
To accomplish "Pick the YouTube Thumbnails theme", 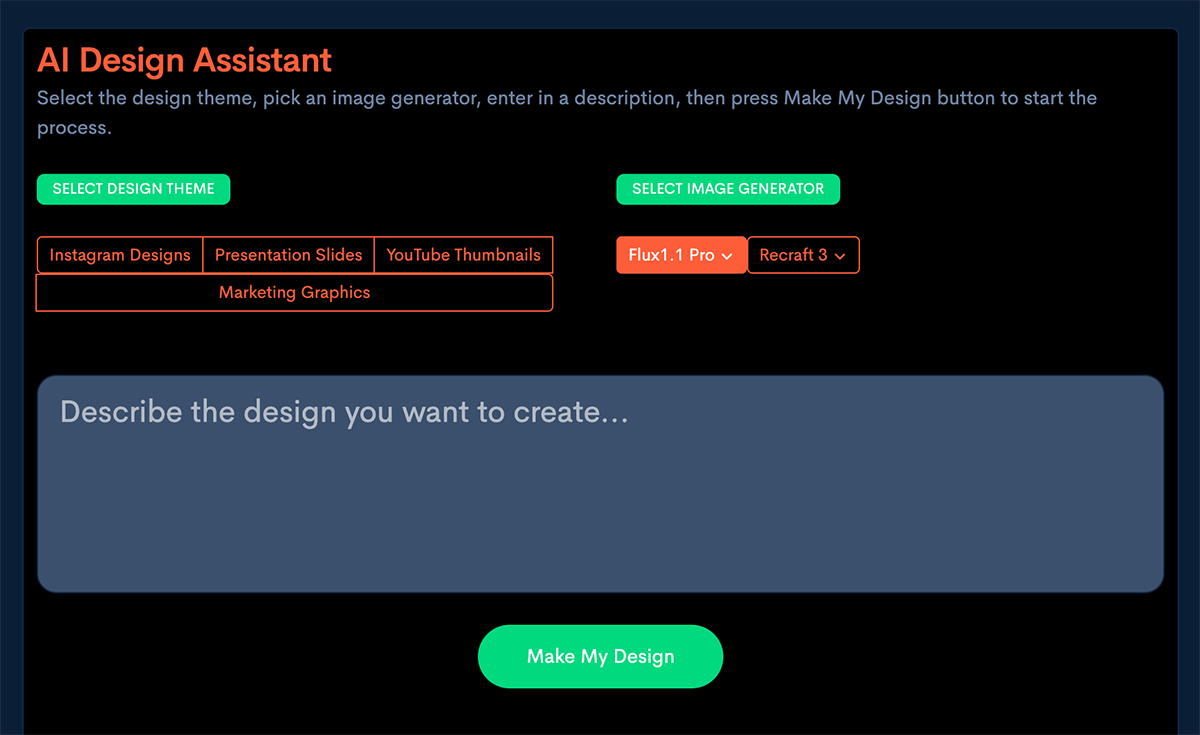I will pyautogui.click(x=463, y=255).
